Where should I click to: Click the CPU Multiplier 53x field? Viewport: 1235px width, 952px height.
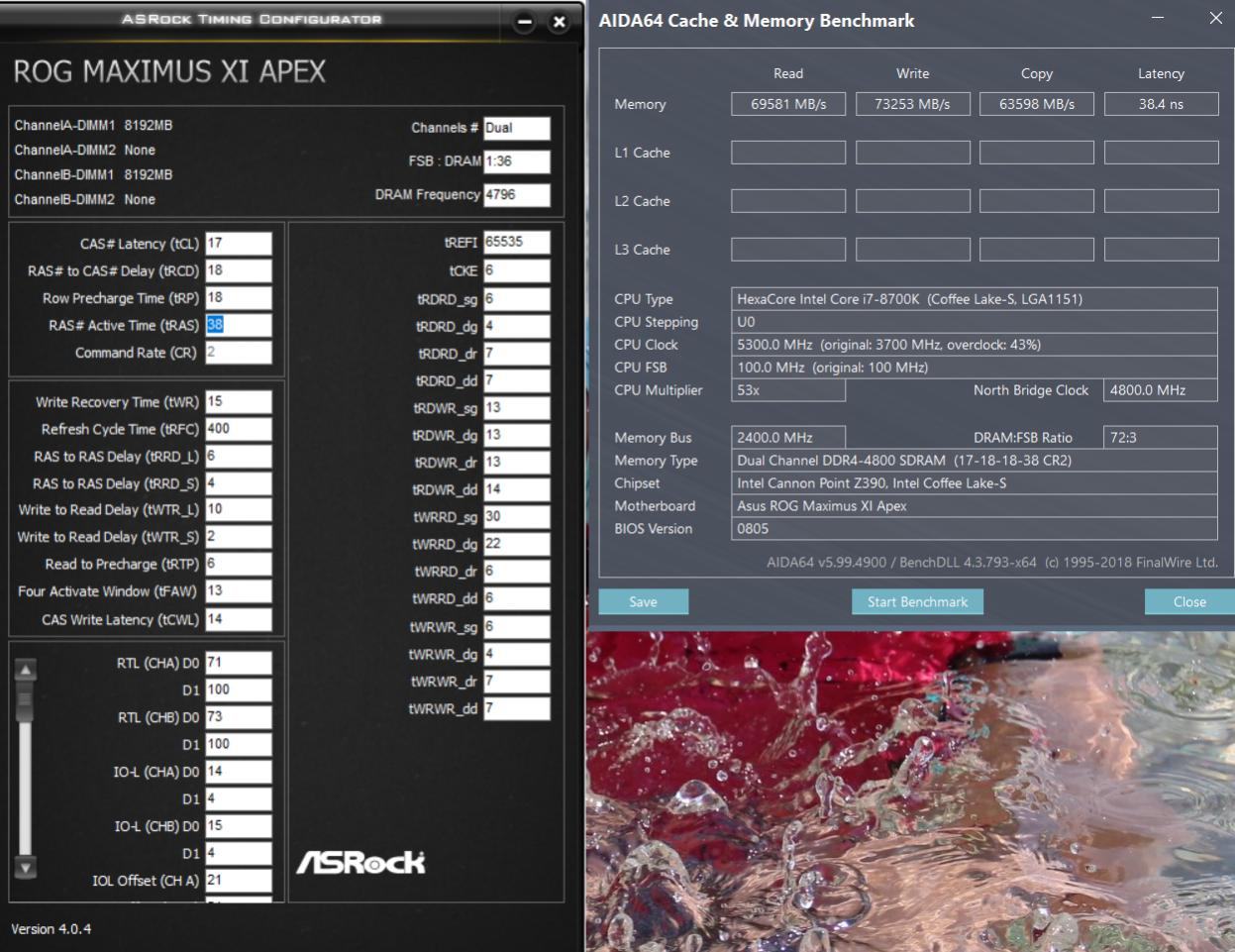pyautogui.click(x=788, y=390)
